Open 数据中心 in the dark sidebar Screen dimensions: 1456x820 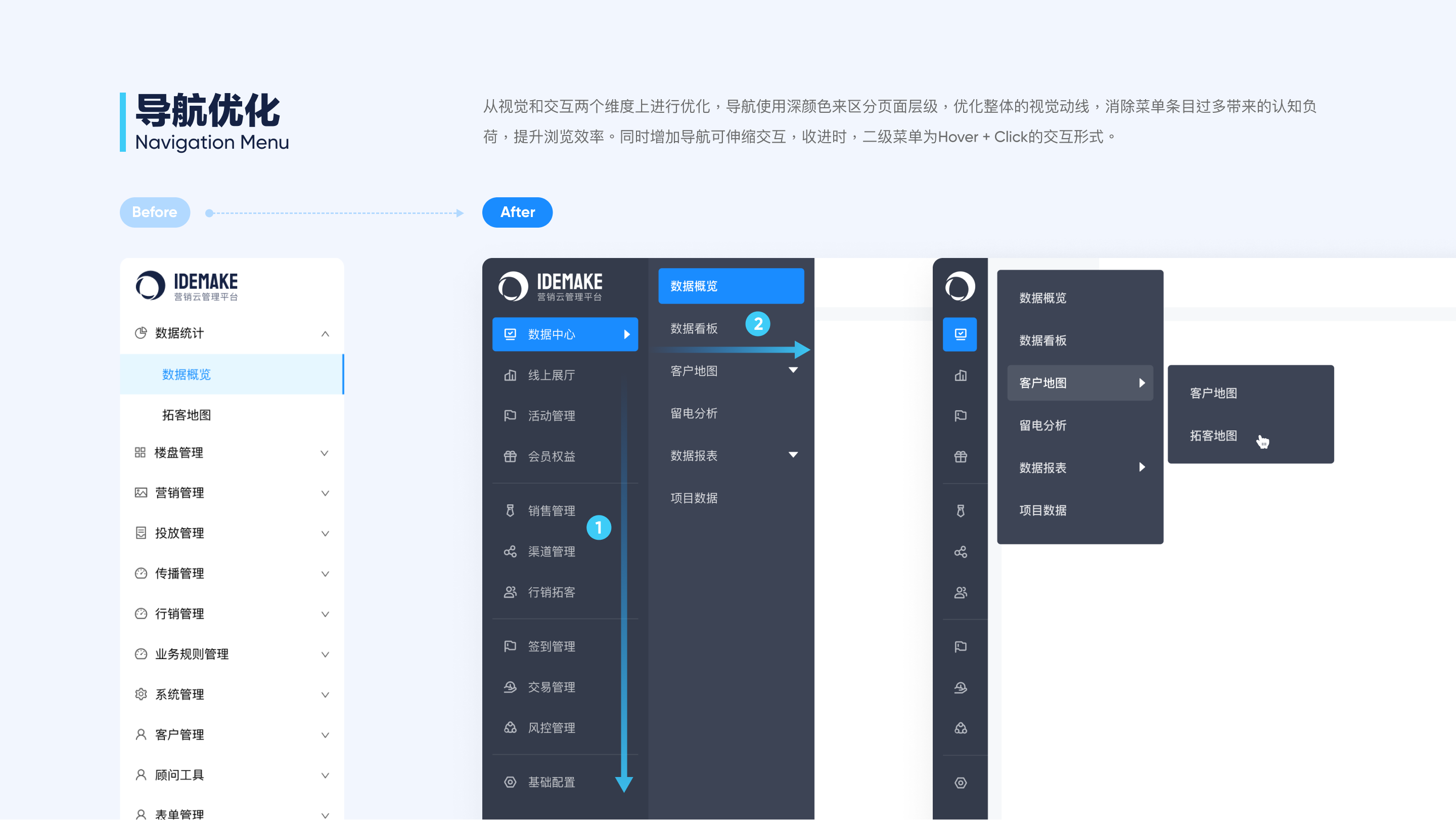tap(565, 334)
